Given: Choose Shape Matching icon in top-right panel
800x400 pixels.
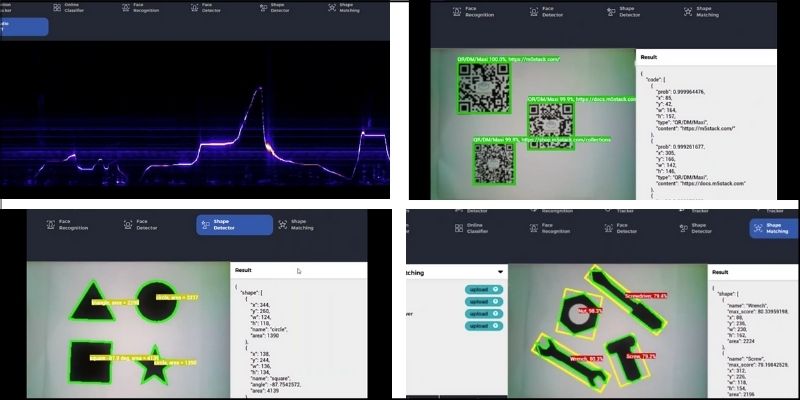Looking at the screenshot, I should click(688, 12).
